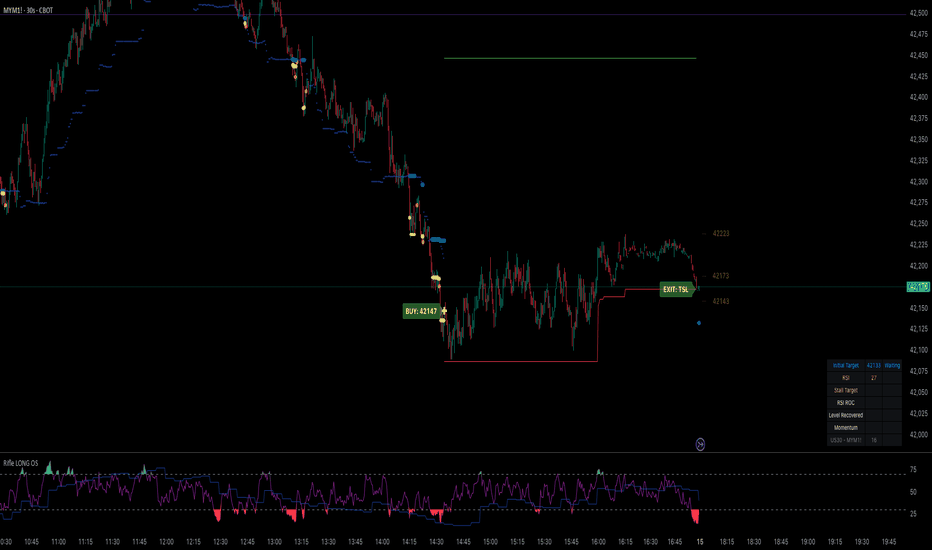Screen dimensions: 932x550
Task: Click the 42173 level label
Action: tap(720, 276)
